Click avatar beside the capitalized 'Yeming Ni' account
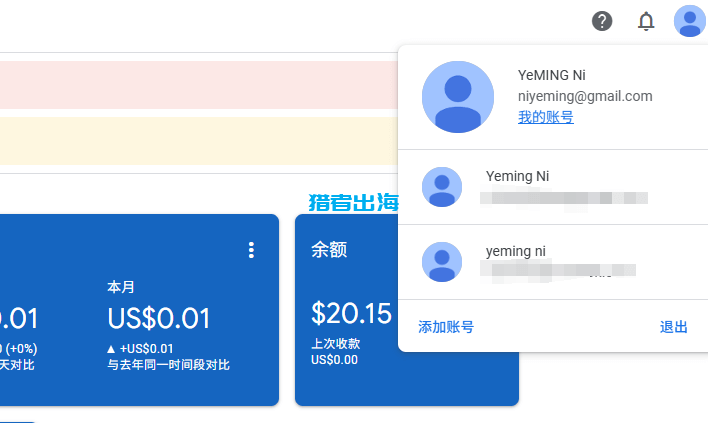 (442, 187)
